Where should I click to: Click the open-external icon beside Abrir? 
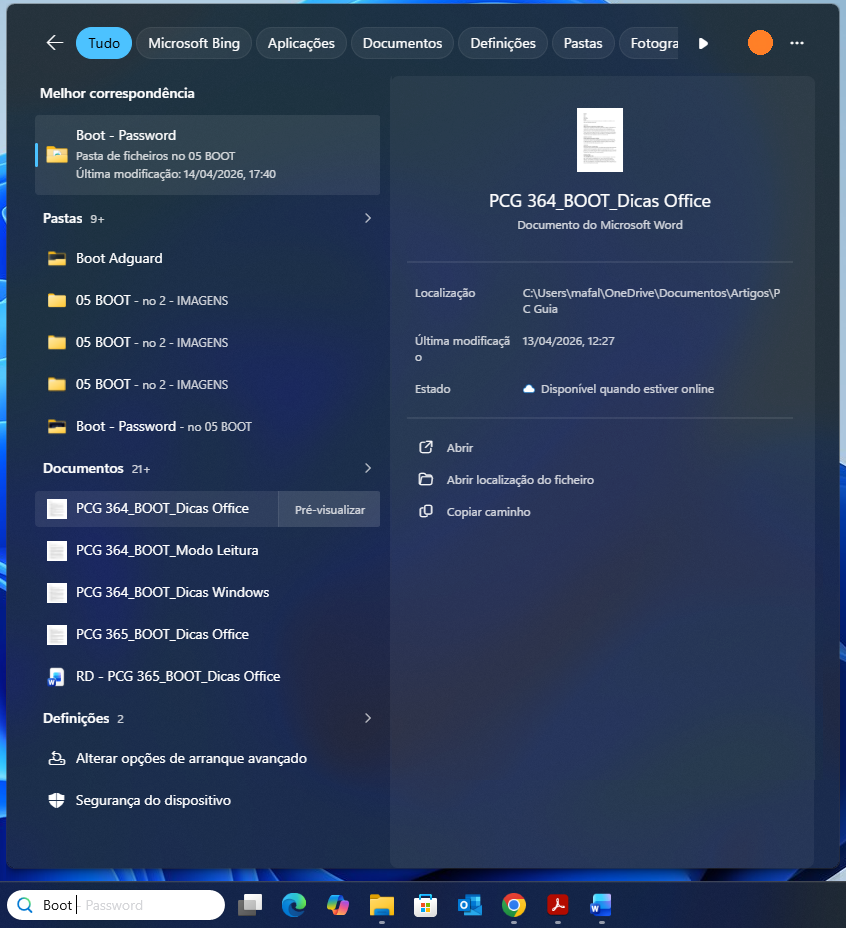pos(426,447)
